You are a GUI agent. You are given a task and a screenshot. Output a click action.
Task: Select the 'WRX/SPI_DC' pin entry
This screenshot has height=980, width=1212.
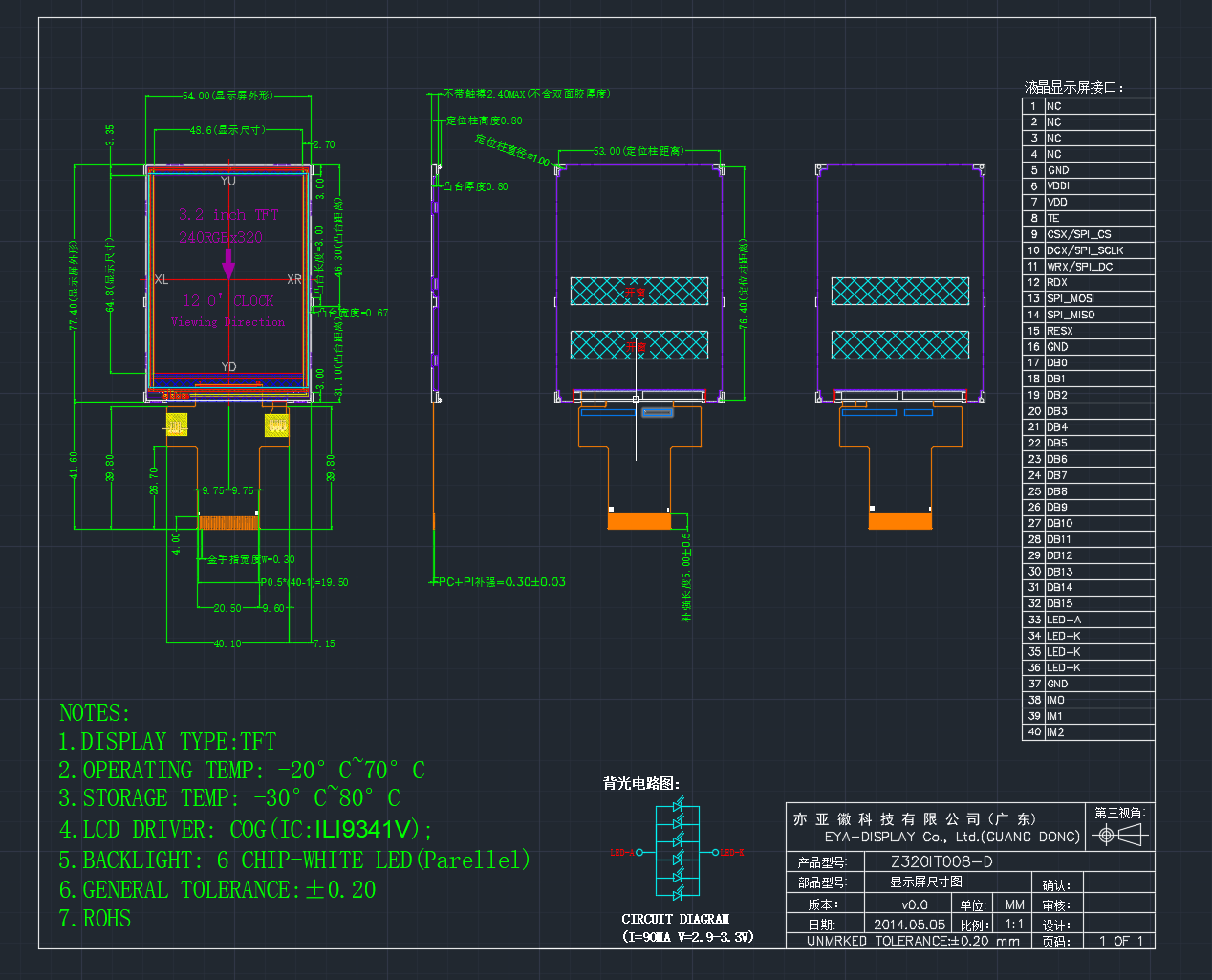[x=1080, y=267]
